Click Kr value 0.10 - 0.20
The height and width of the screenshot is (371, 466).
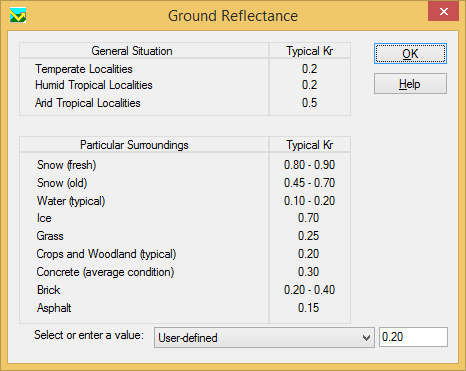tap(309, 201)
